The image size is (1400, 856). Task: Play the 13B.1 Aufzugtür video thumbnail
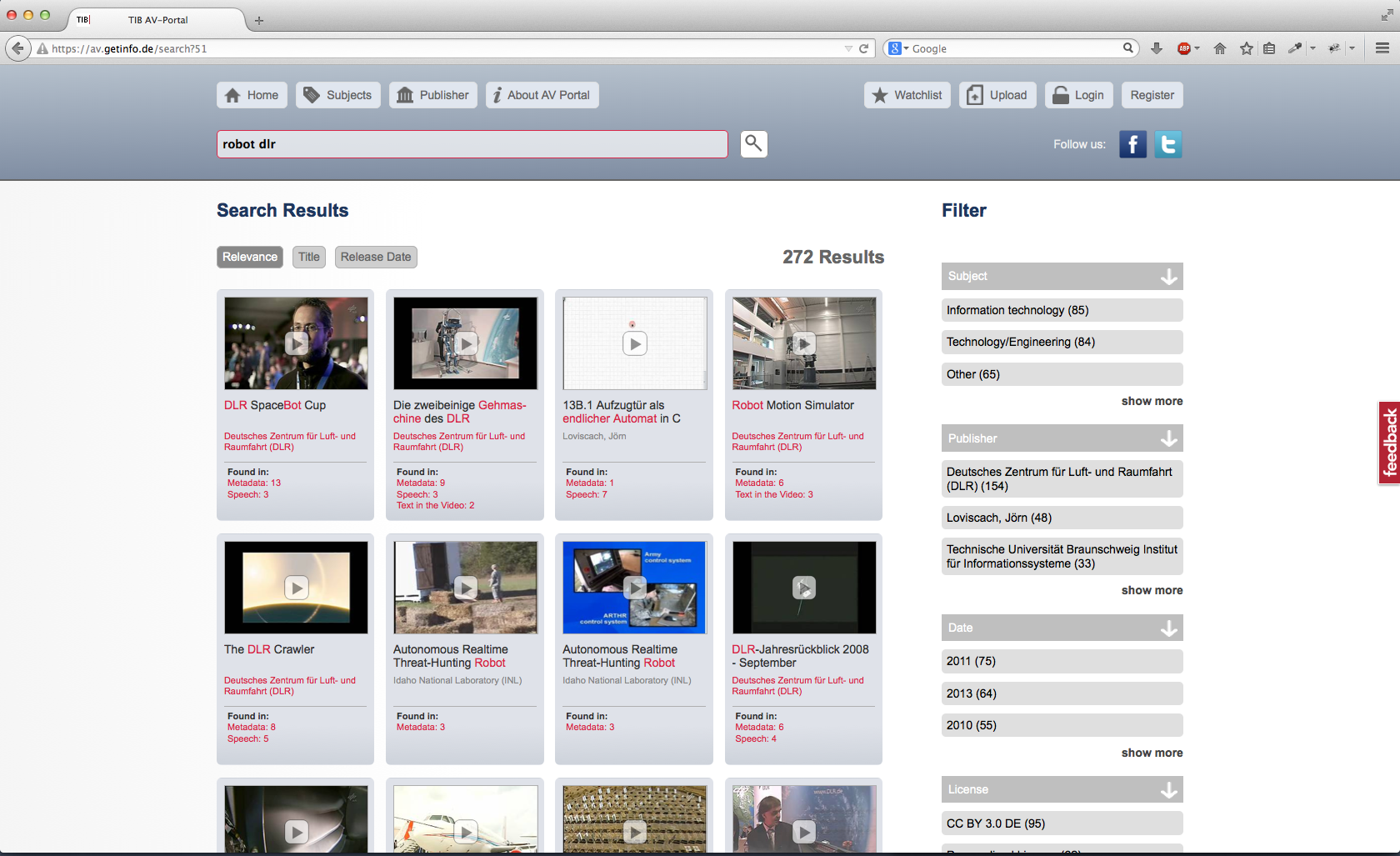click(x=635, y=343)
